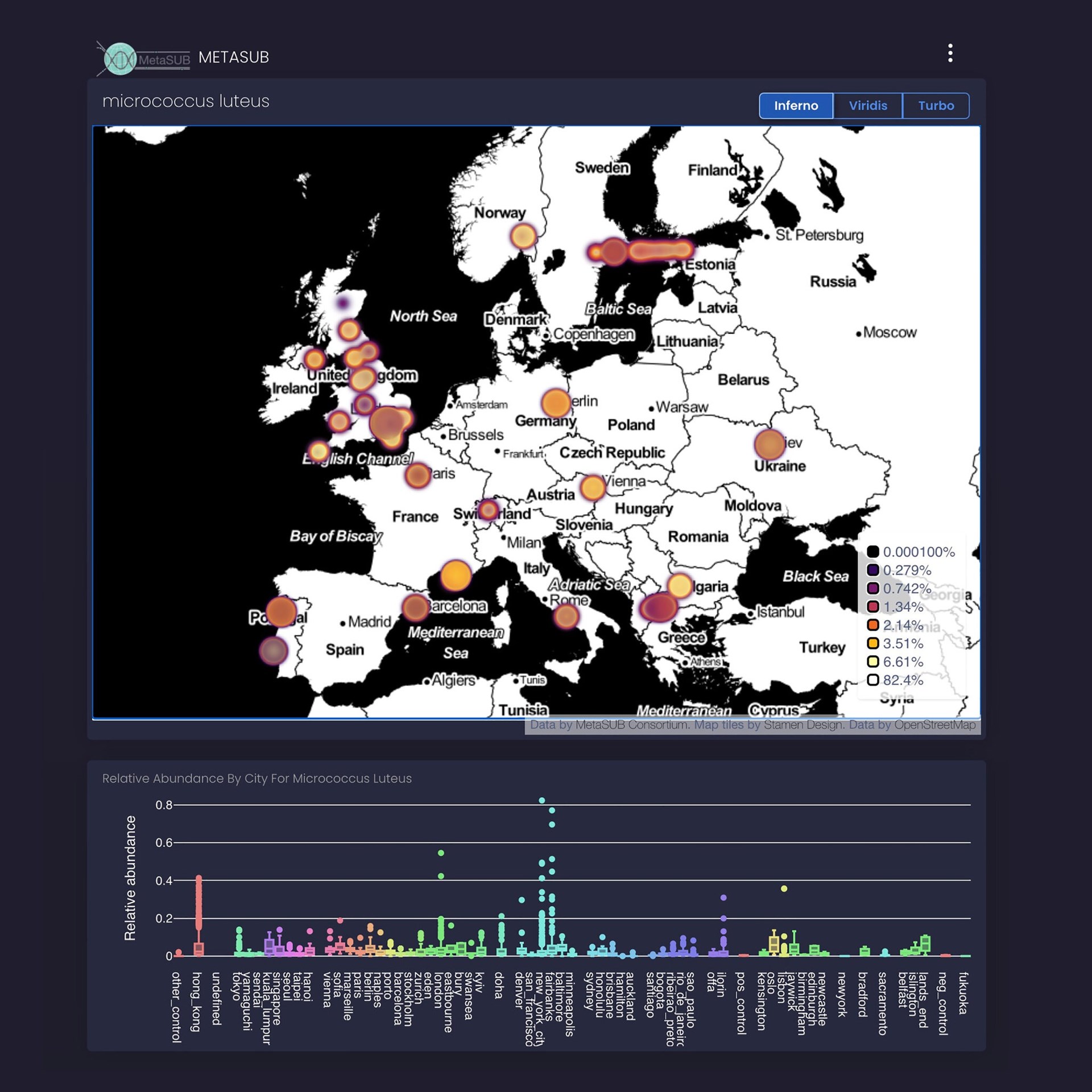Click the heat marker near Vienna

coord(593,487)
